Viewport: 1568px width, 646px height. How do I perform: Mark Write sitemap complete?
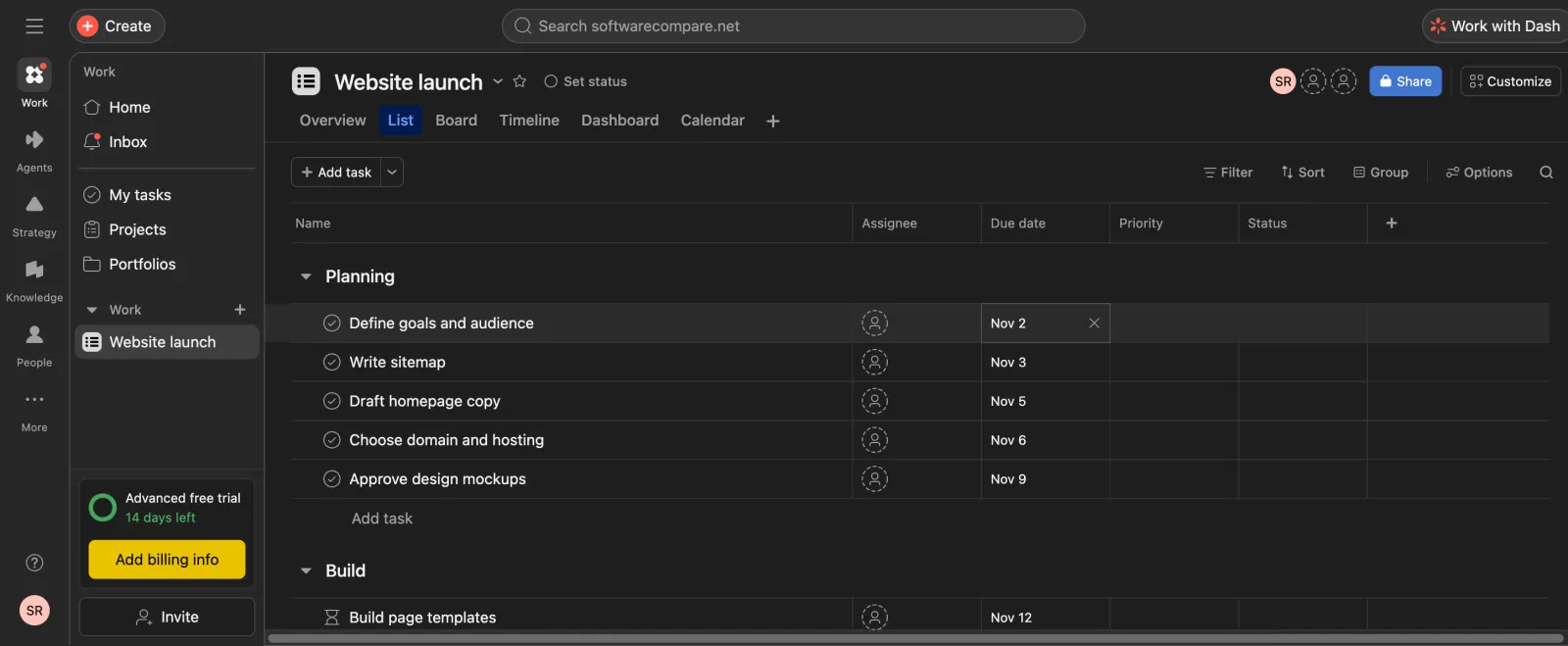332,363
